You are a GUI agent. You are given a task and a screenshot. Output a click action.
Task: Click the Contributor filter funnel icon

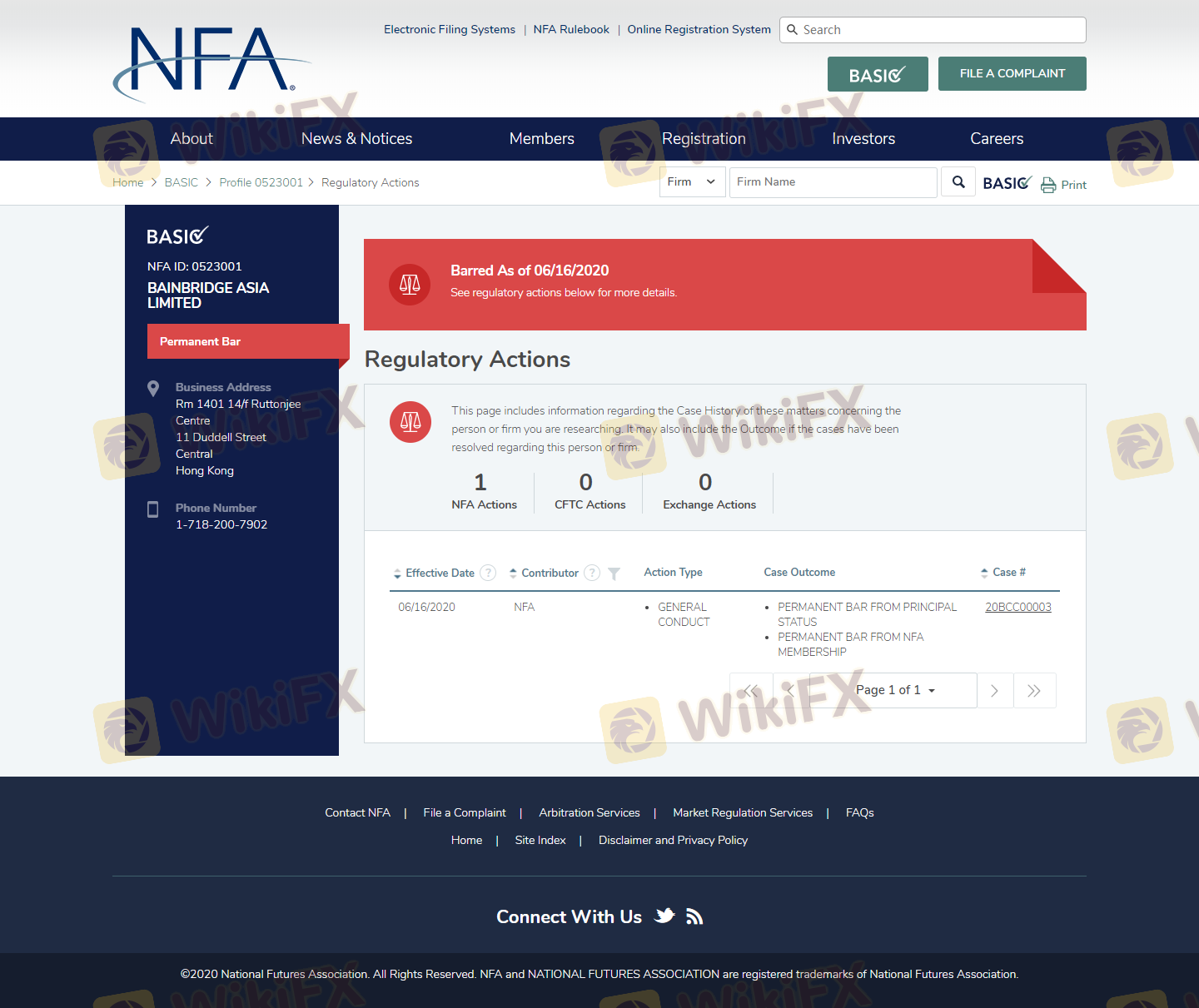pos(614,574)
